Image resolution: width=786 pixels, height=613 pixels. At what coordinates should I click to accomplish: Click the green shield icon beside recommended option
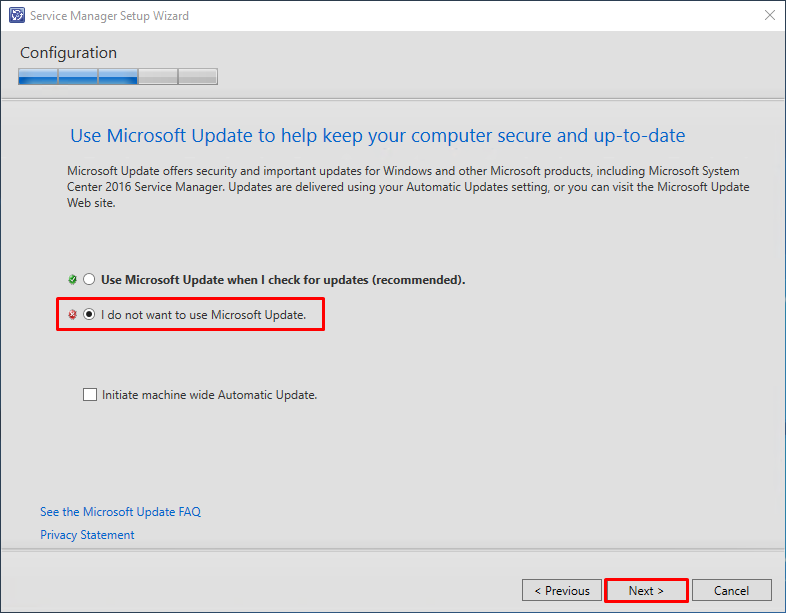pos(73,279)
